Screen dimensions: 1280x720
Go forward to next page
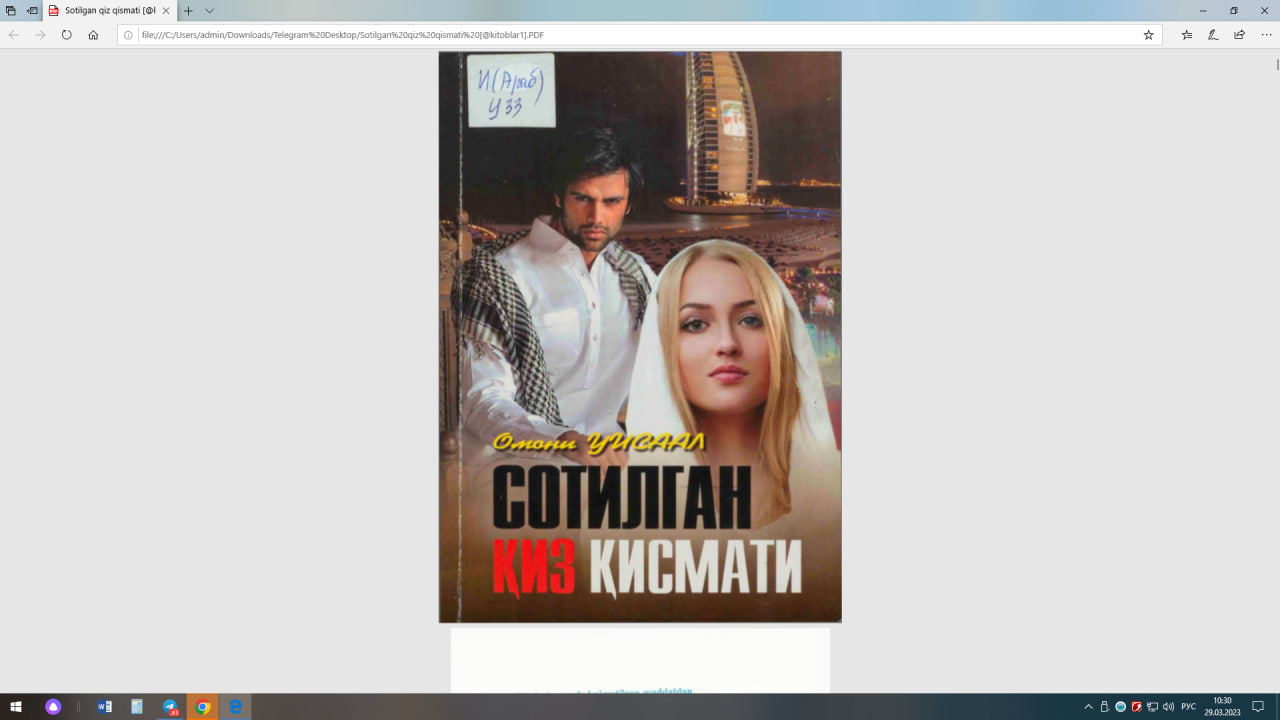coord(40,34)
